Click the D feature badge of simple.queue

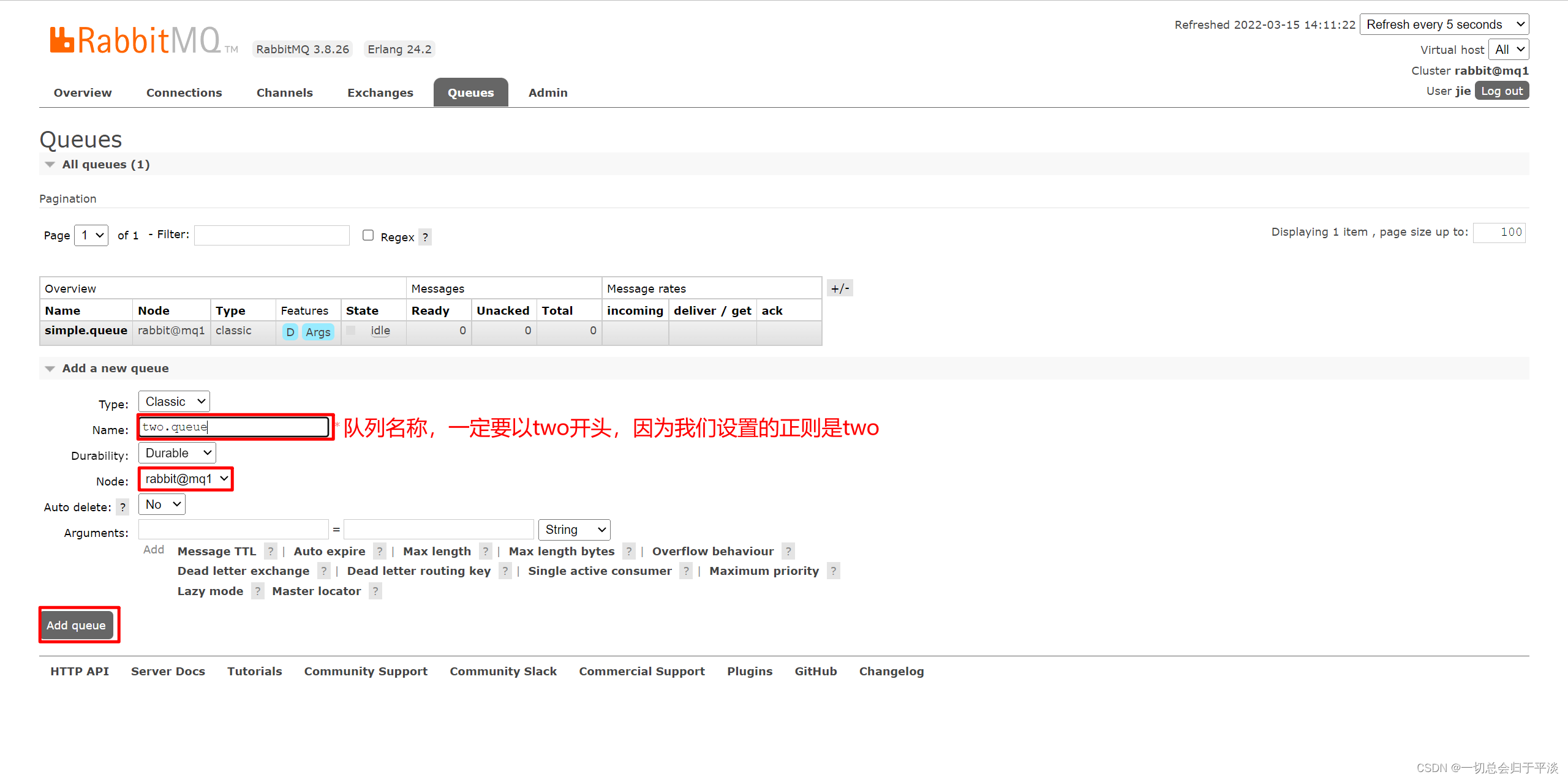[290, 332]
